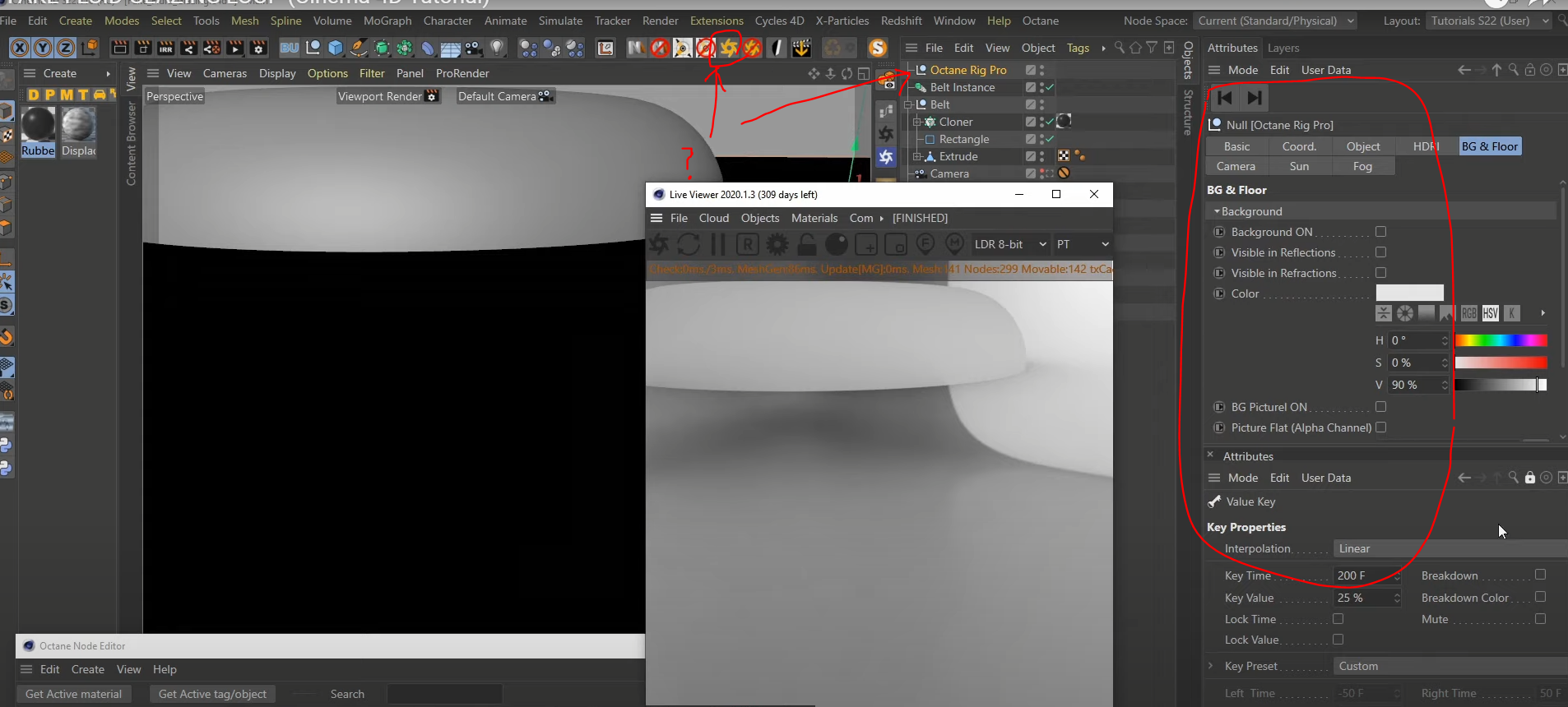Click Get Active tag/object button

[x=212, y=694]
